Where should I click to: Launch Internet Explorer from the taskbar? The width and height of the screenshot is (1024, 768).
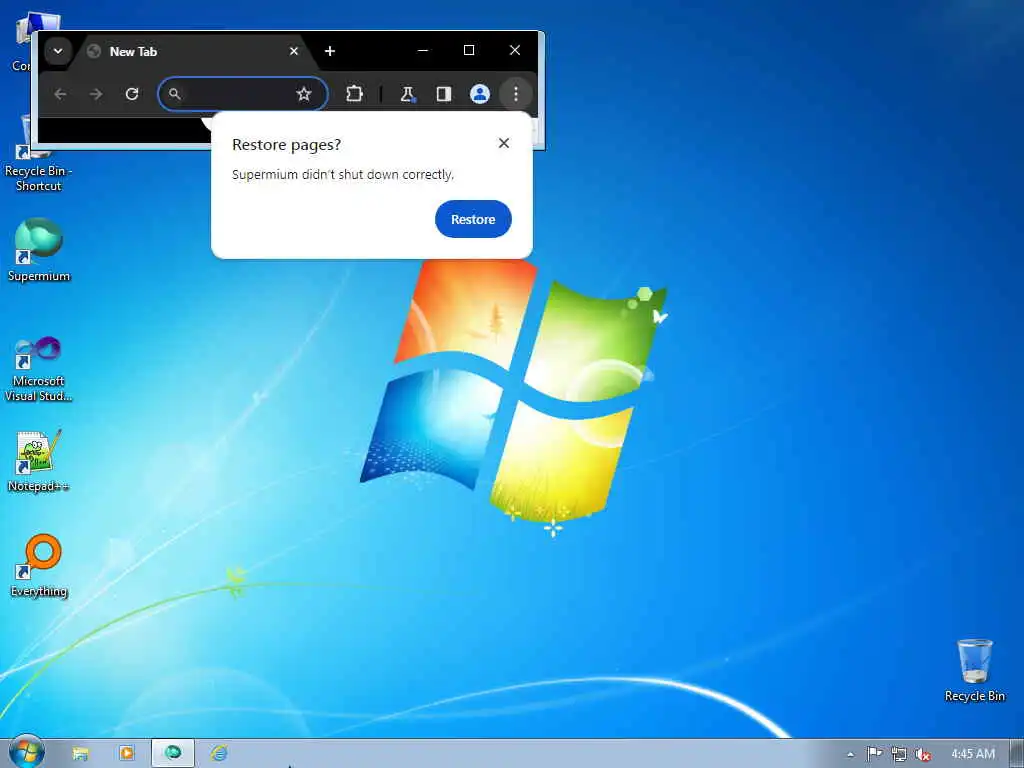[219, 754]
